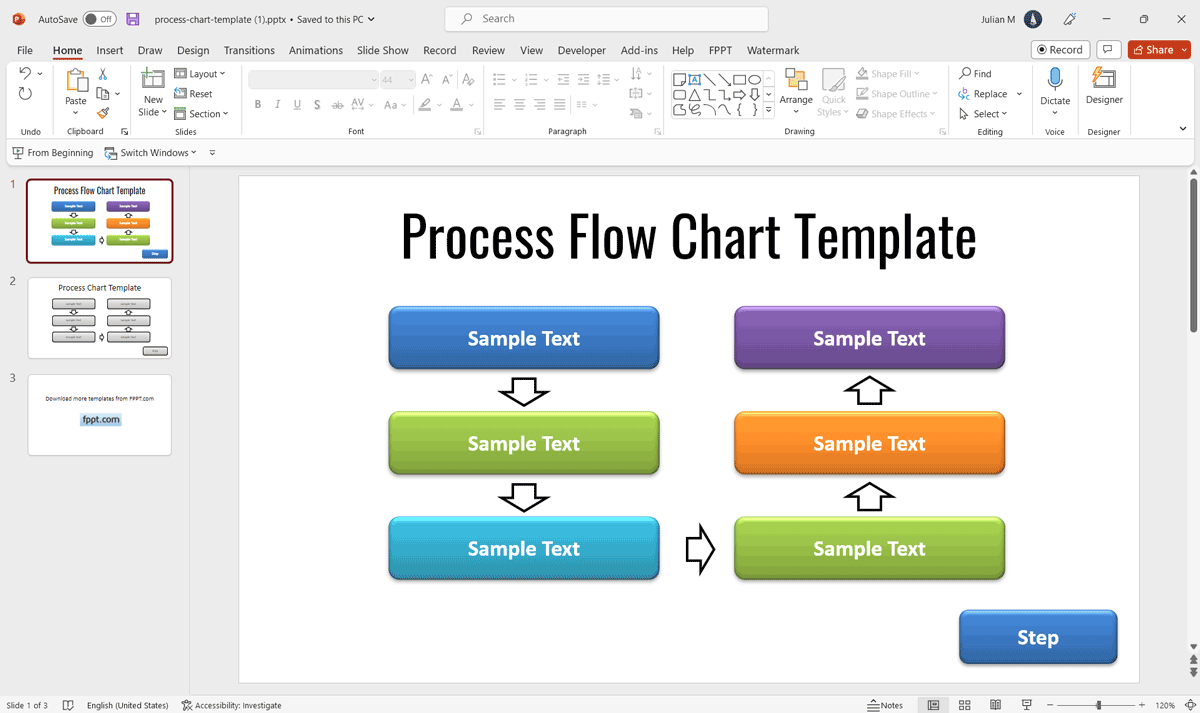Click the Share button

coord(1159,49)
